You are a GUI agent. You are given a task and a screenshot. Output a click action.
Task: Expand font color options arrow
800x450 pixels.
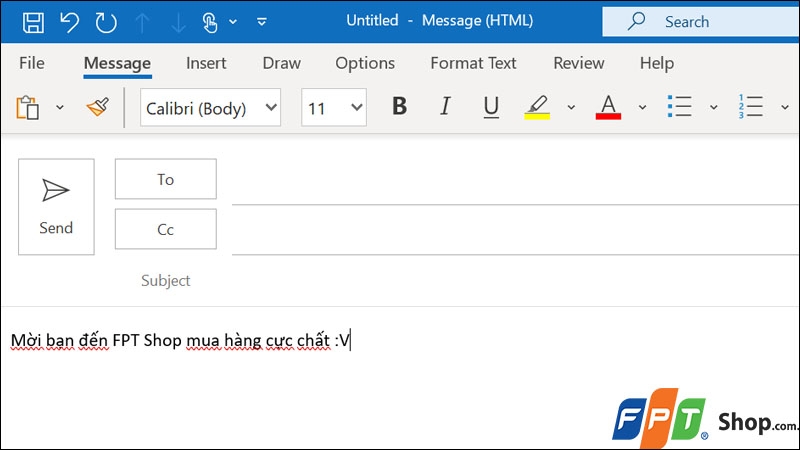(642, 107)
